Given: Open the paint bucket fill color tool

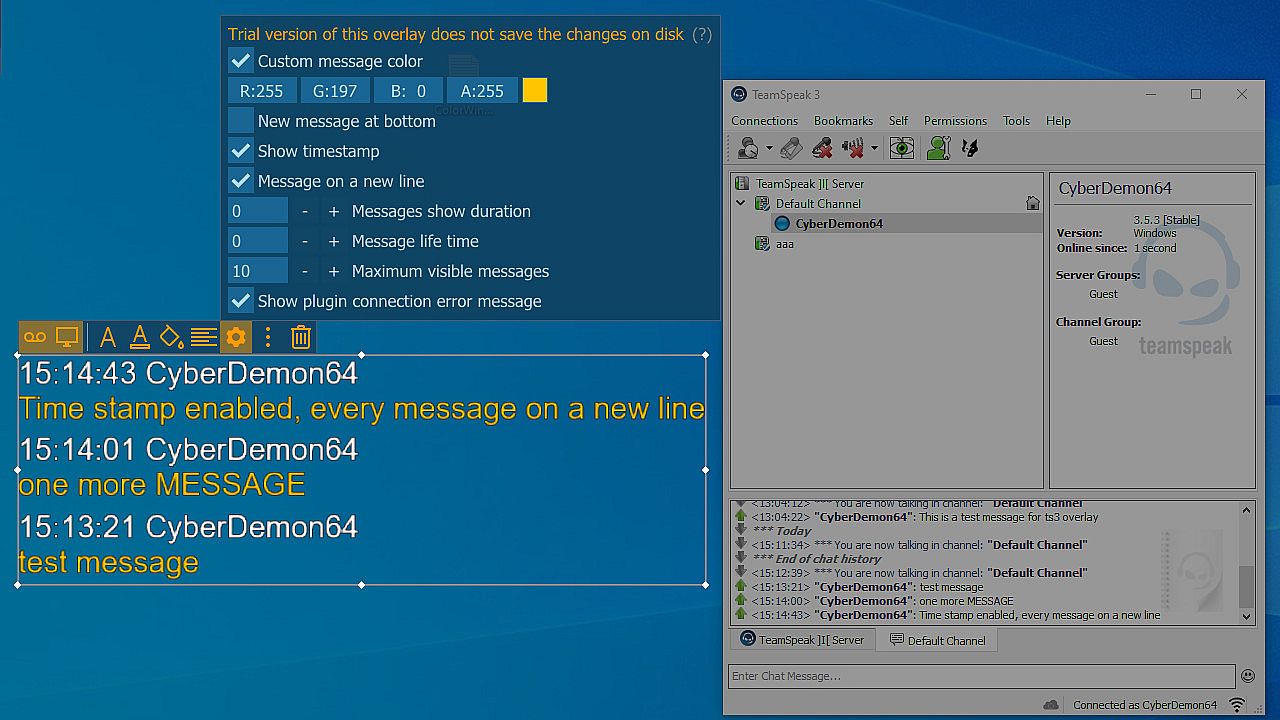Looking at the screenshot, I should [x=172, y=337].
